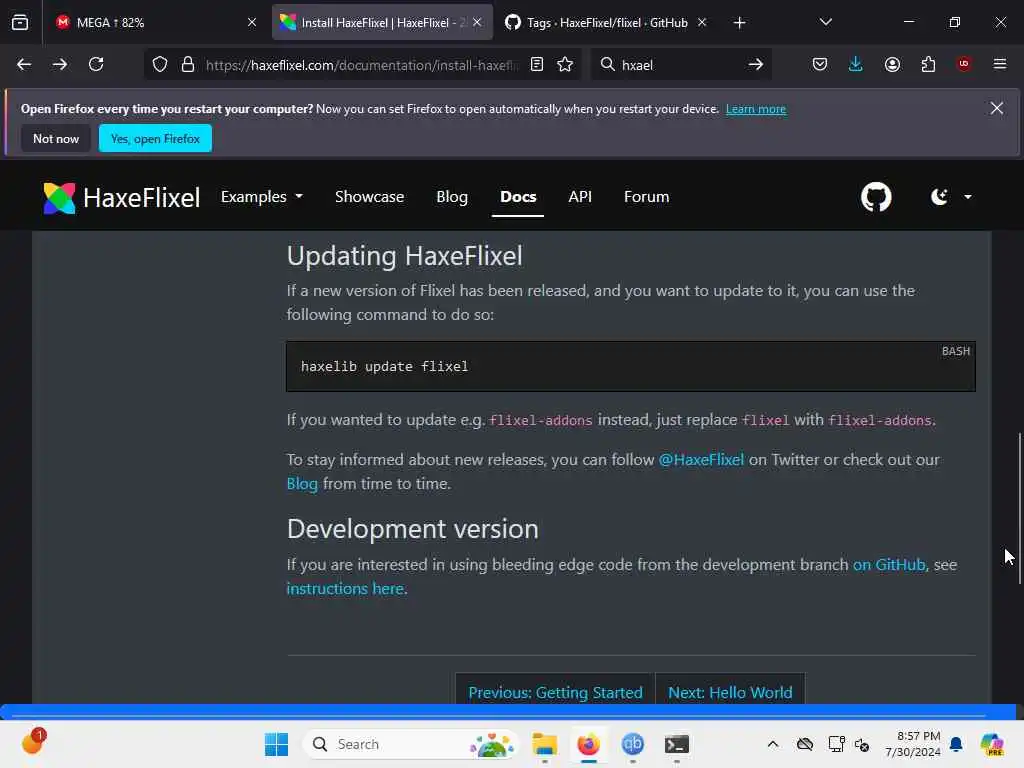Close the MEGA tab
This screenshot has width=1024, height=768.
click(252, 22)
